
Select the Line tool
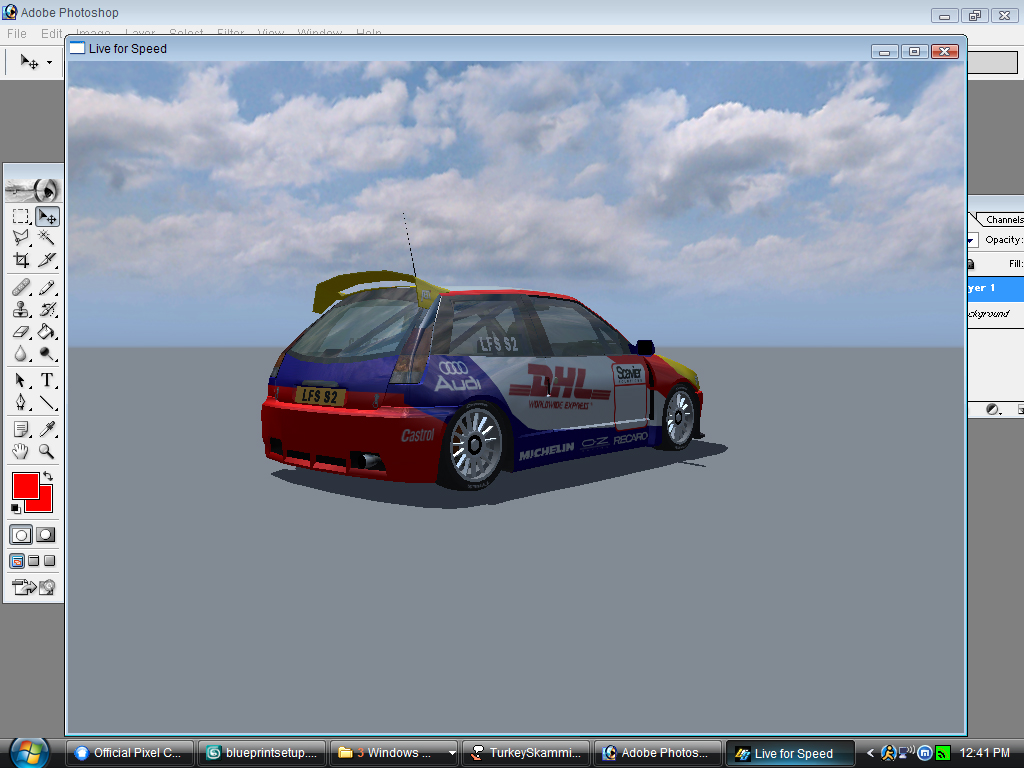tap(46, 402)
